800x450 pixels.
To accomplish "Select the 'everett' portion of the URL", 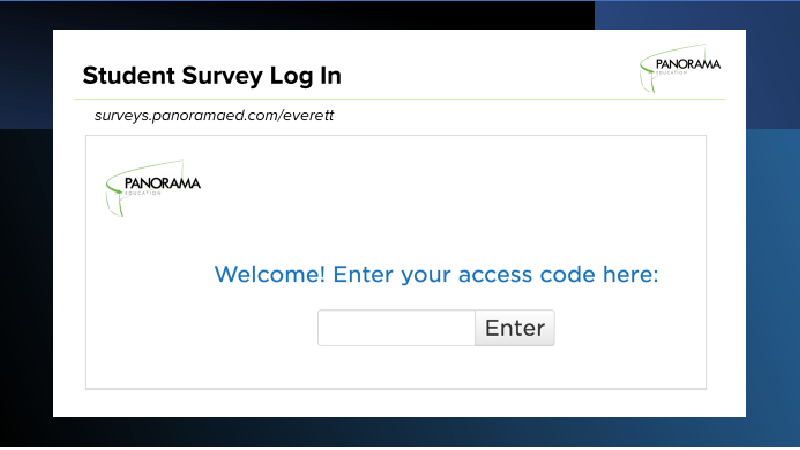I will click(308, 115).
